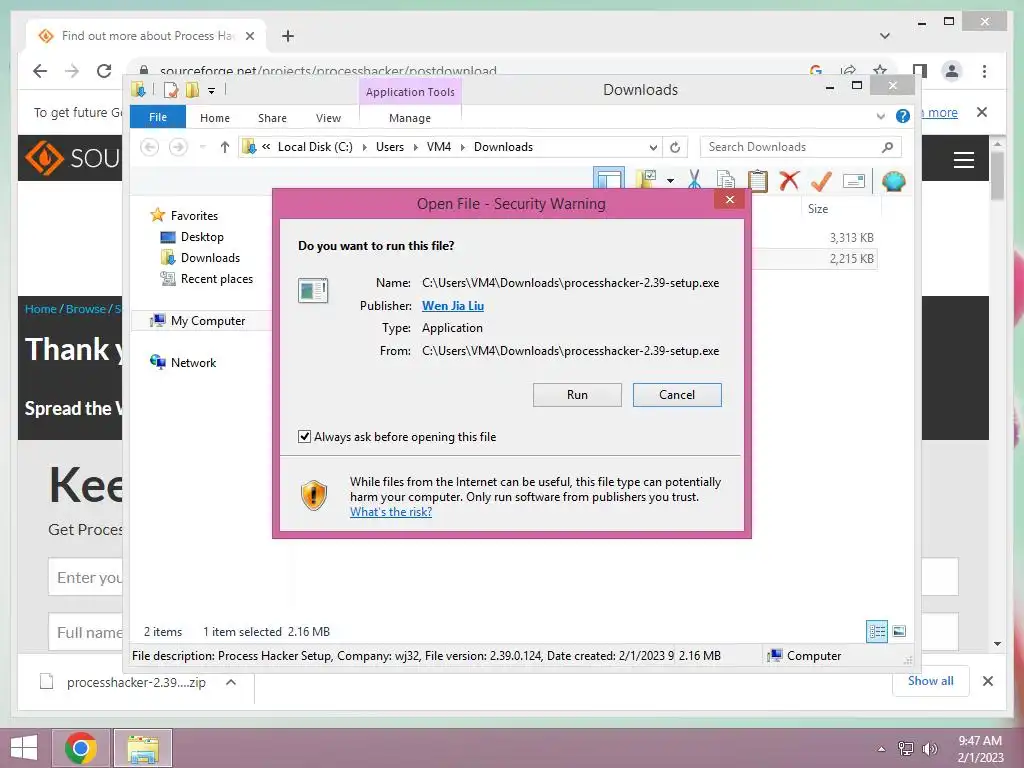Reload the Chrome page
The image size is (1024, 768).
click(x=104, y=71)
